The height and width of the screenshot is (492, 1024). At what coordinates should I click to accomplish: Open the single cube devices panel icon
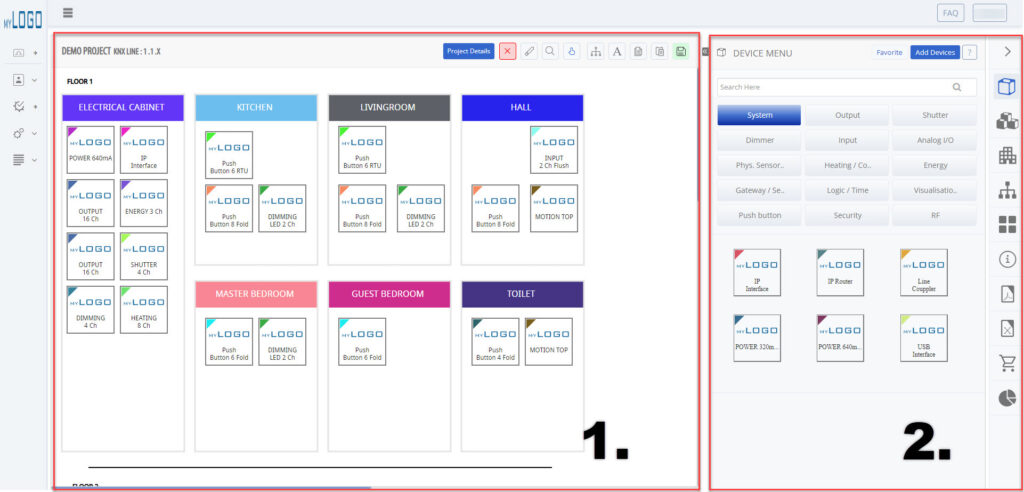(1007, 87)
